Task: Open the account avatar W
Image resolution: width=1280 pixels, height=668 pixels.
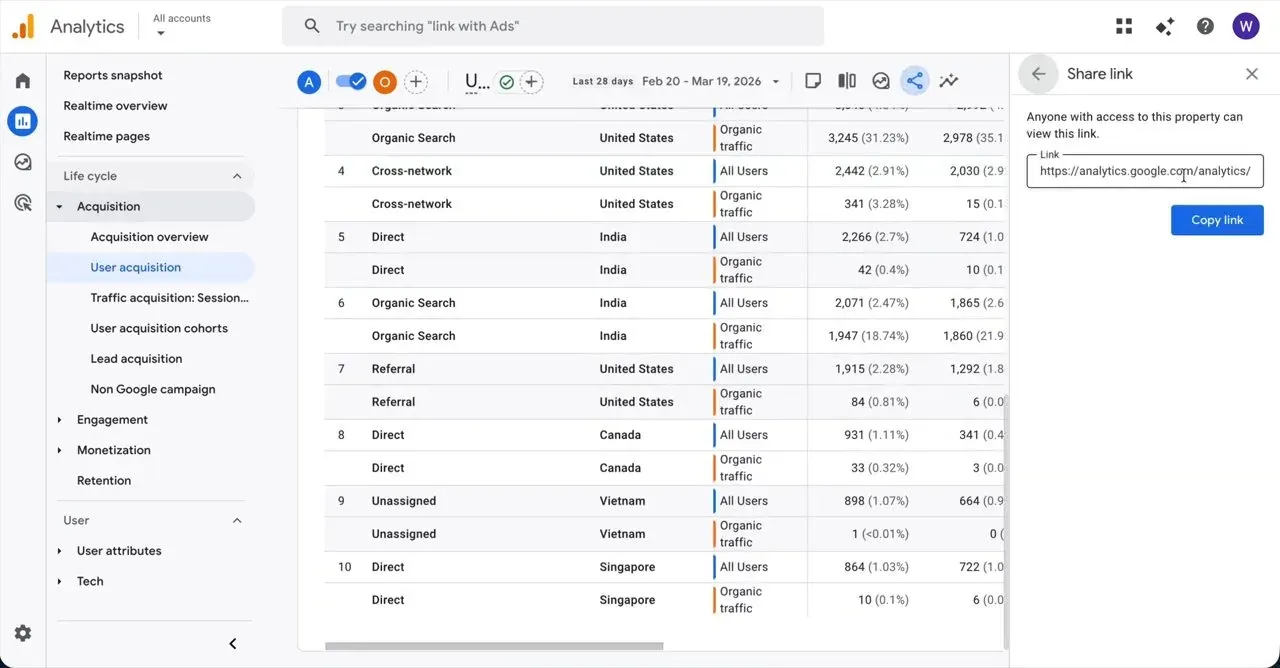Action: (x=1246, y=26)
